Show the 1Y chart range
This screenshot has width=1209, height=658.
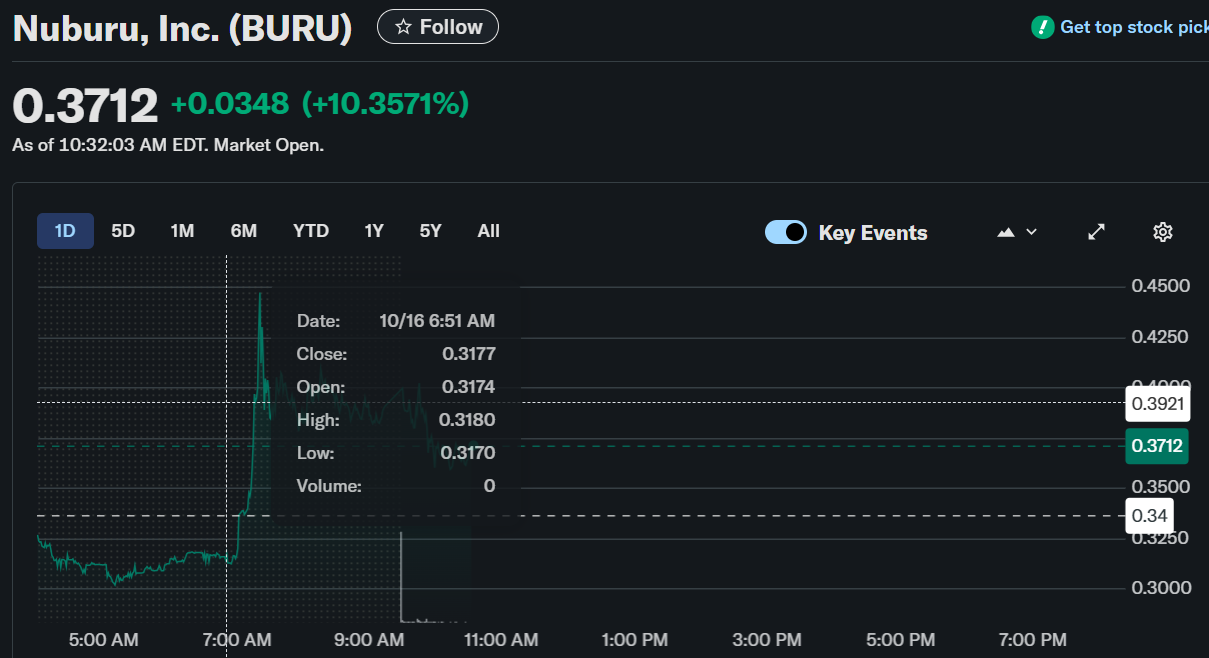point(374,231)
